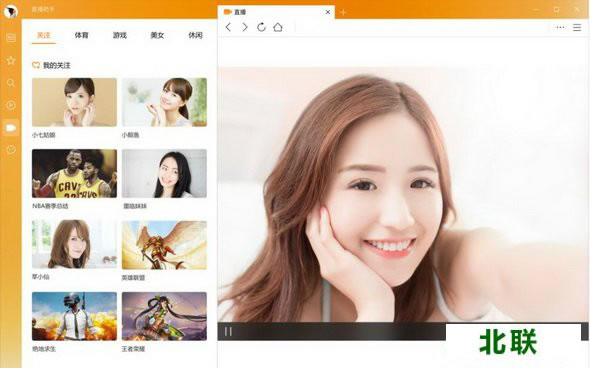Image resolution: width=590 pixels, height=368 pixels.
Task: Click the home icon in toolbar
Action: (x=278, y=27)
